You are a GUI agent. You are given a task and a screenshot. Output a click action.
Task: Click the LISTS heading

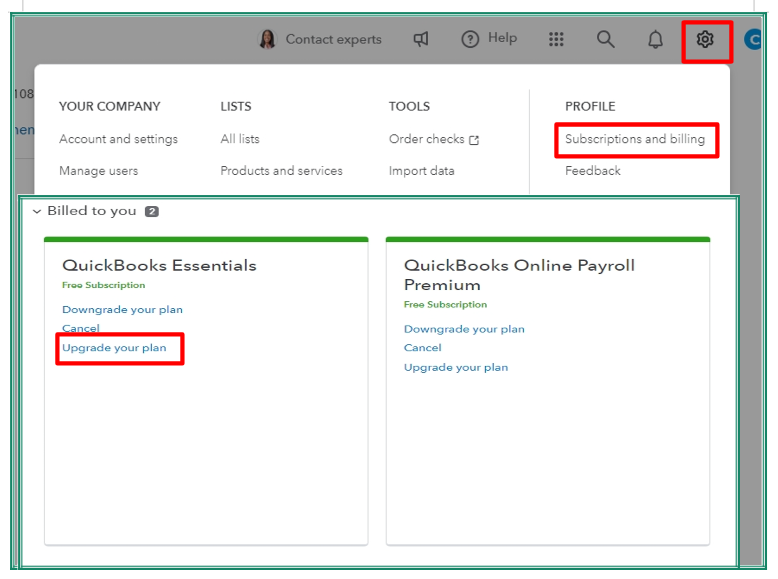(x=236, y=107)
